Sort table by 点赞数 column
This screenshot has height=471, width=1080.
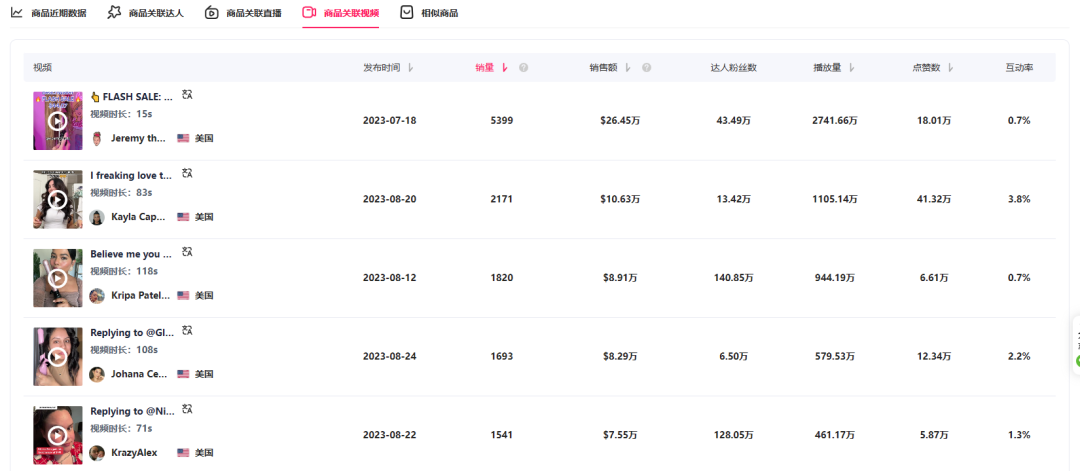click(x=950, y=68)
